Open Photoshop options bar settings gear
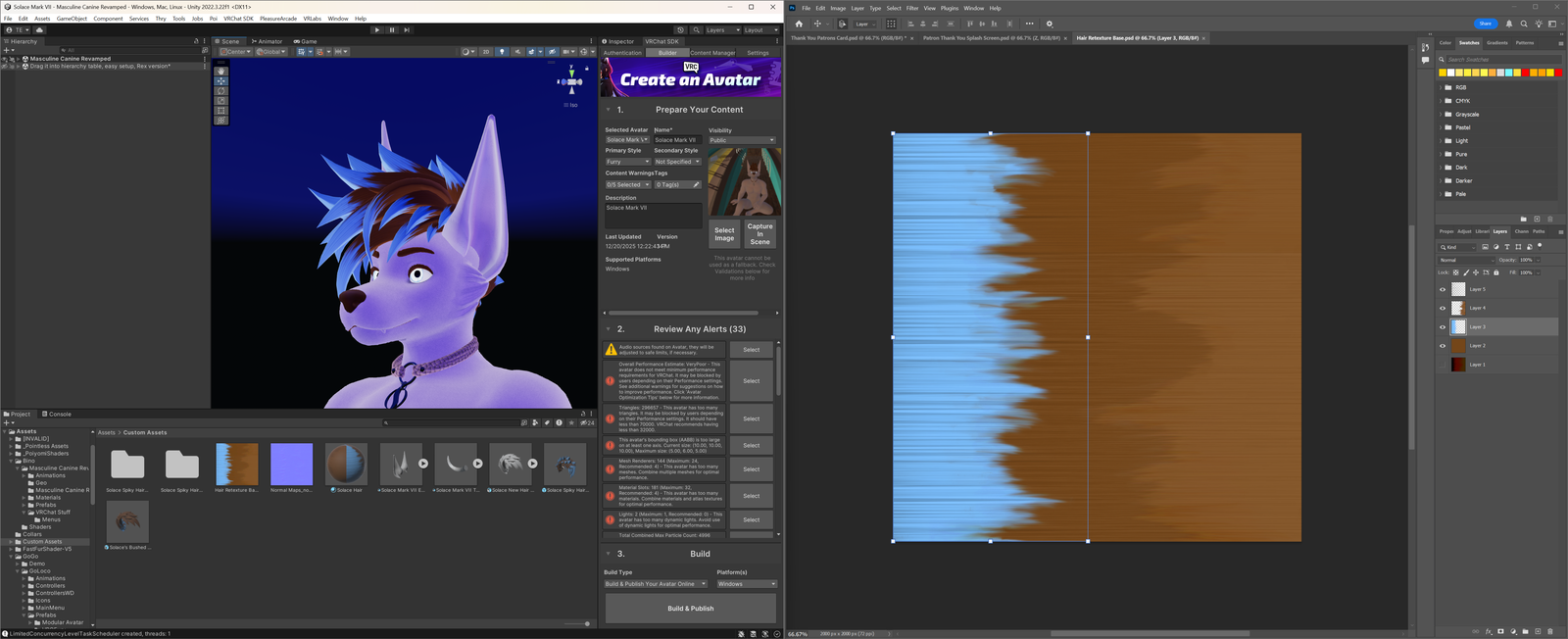Viewport: 1568px width, 639px height. 1049,24
